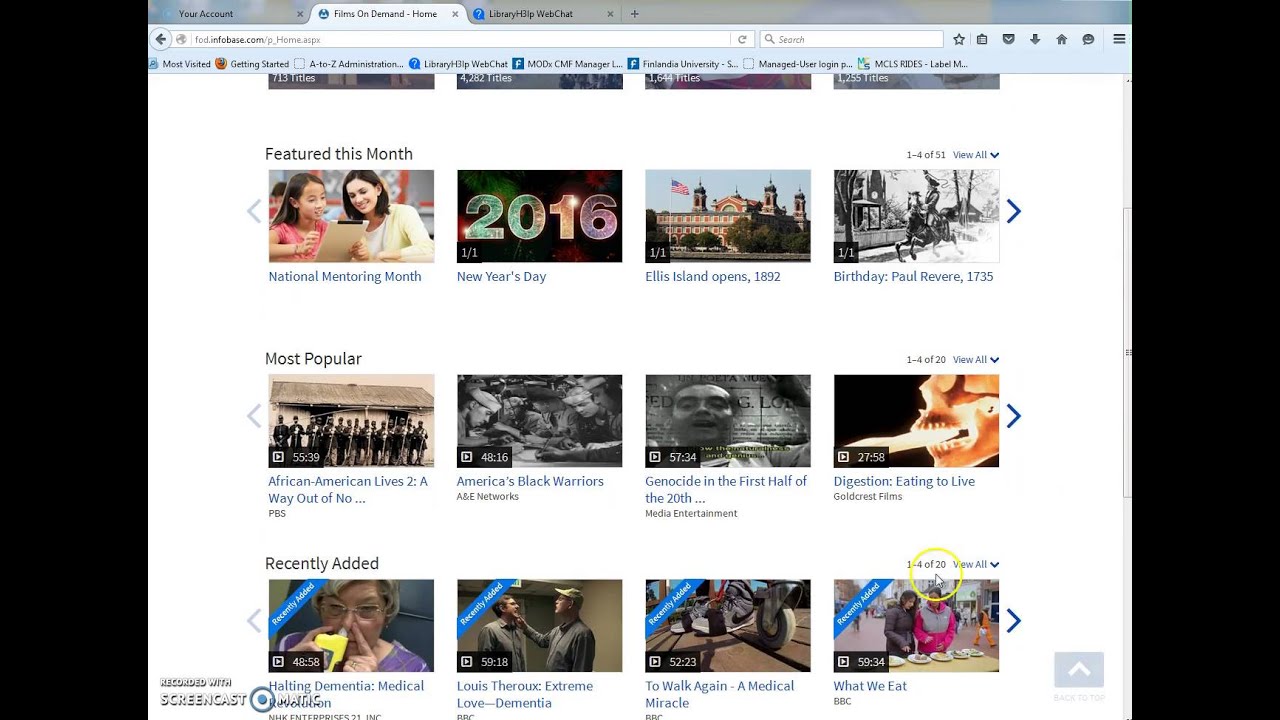Screen dimensions: 1280x720
Task: Open the New Year's Day link
Action: 501,277
